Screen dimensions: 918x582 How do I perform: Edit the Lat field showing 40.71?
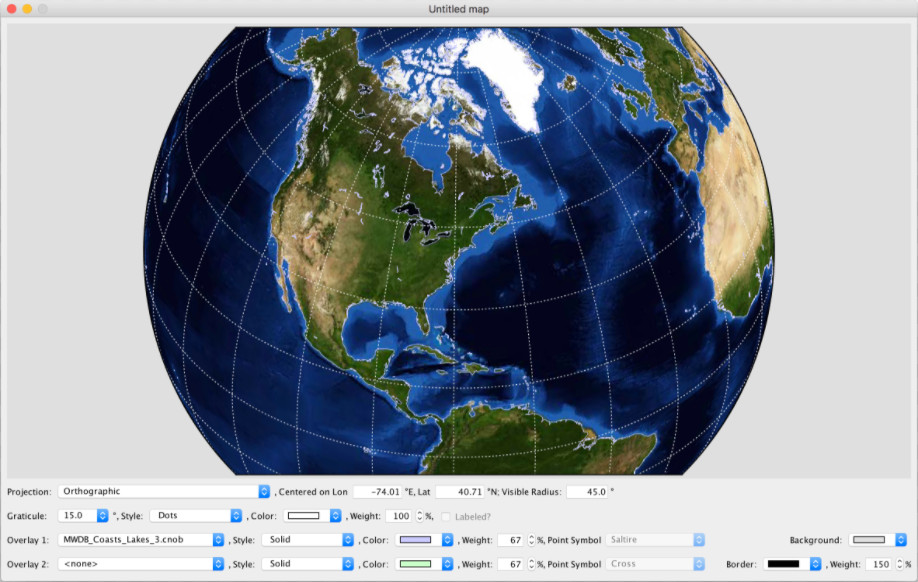[460, 492]
